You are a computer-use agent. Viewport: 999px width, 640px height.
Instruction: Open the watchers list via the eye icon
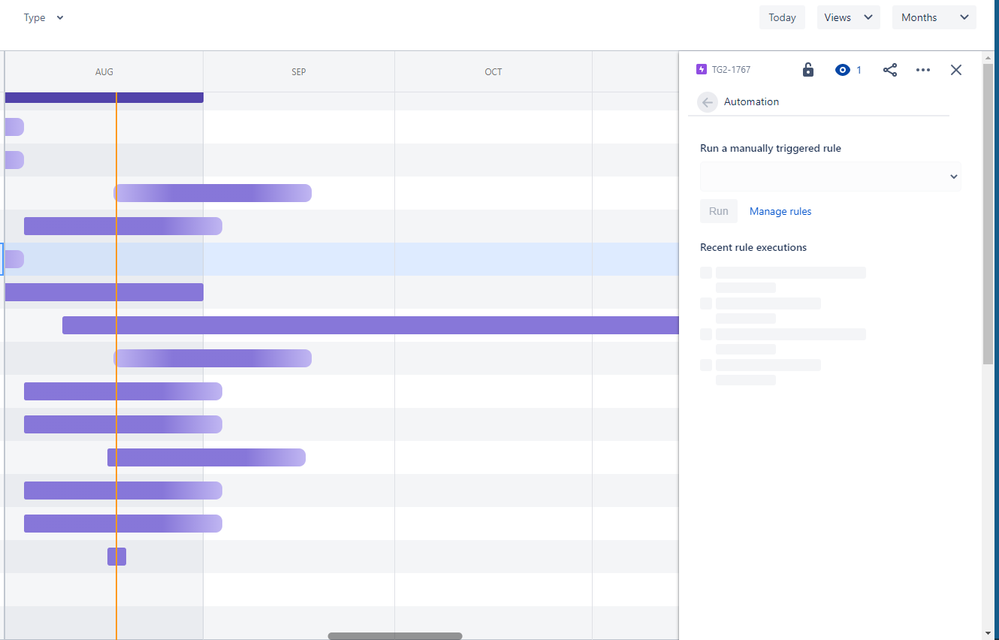[x=842, y=69]
